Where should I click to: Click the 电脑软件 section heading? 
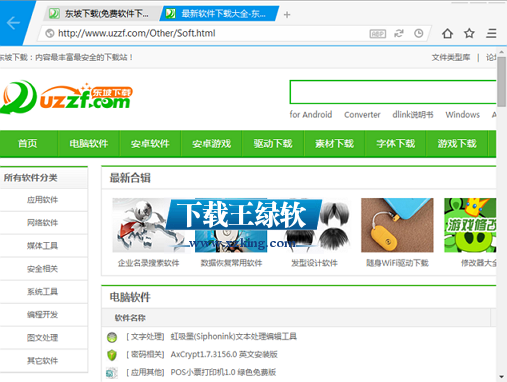click(x=130, y=297)
